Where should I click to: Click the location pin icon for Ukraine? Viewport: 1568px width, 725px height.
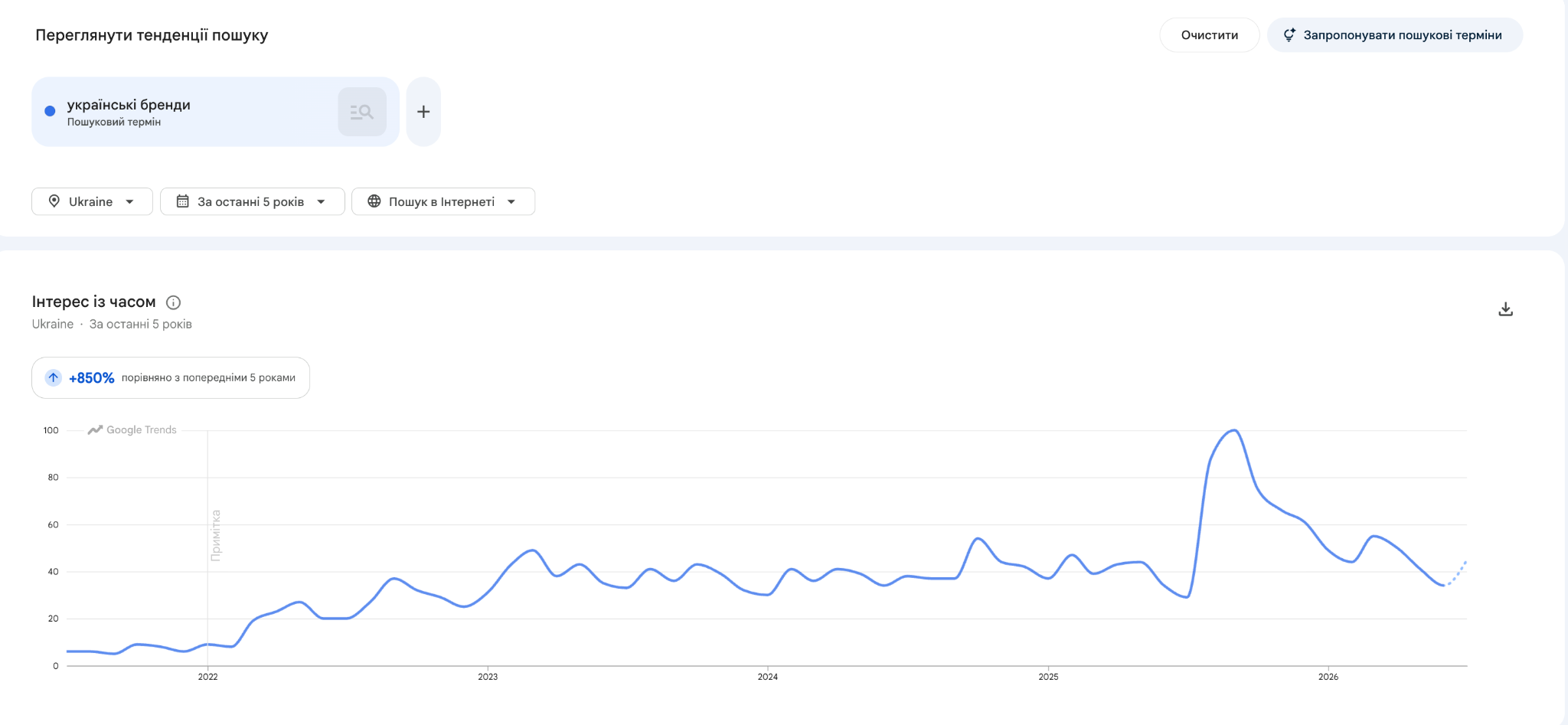(54, 201)
